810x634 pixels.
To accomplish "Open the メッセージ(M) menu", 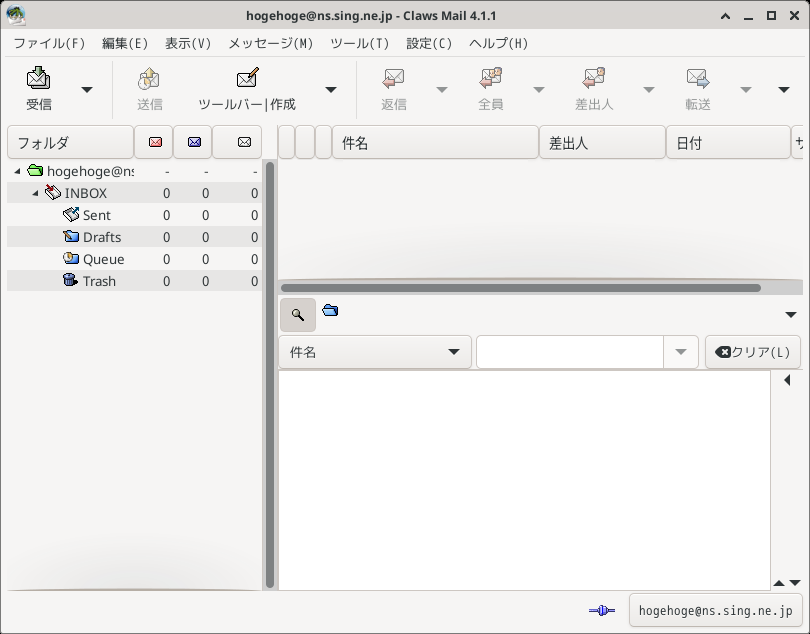I will (271, 43).
